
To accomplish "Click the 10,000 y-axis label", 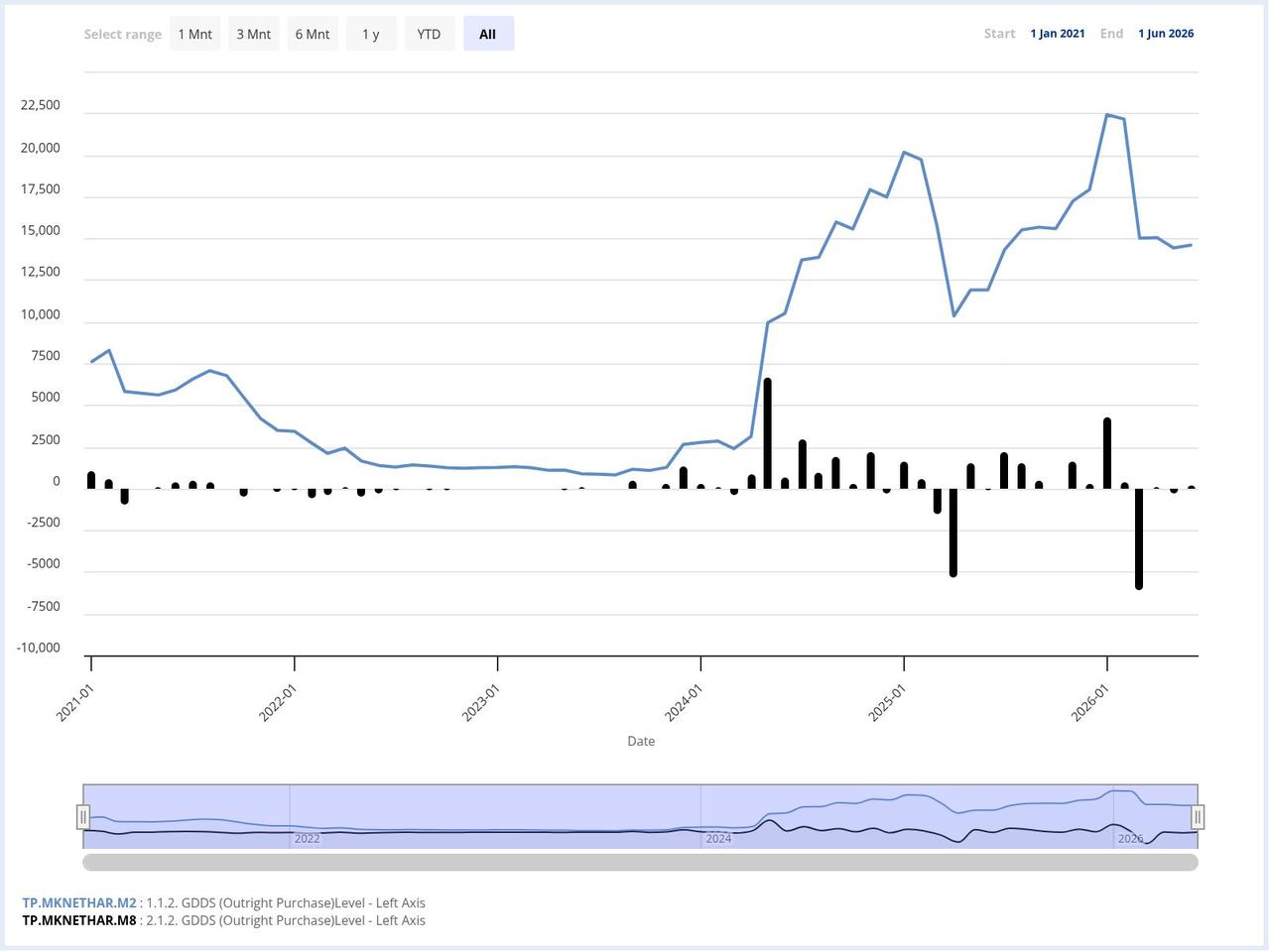I will tap(41, 315).
